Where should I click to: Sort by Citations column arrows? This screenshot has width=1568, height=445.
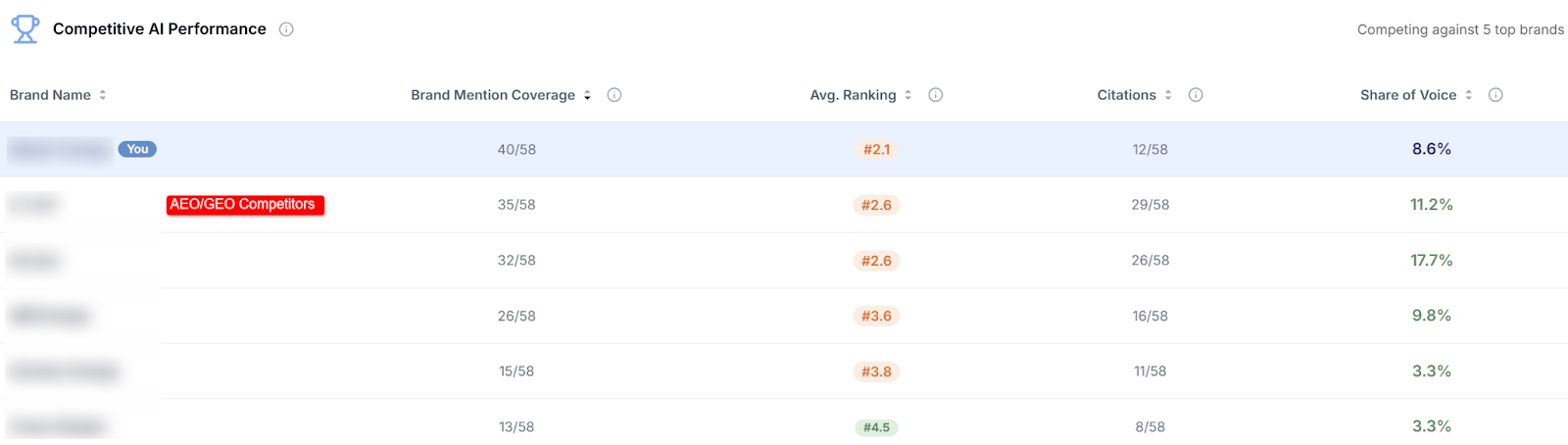[1168, 95]
